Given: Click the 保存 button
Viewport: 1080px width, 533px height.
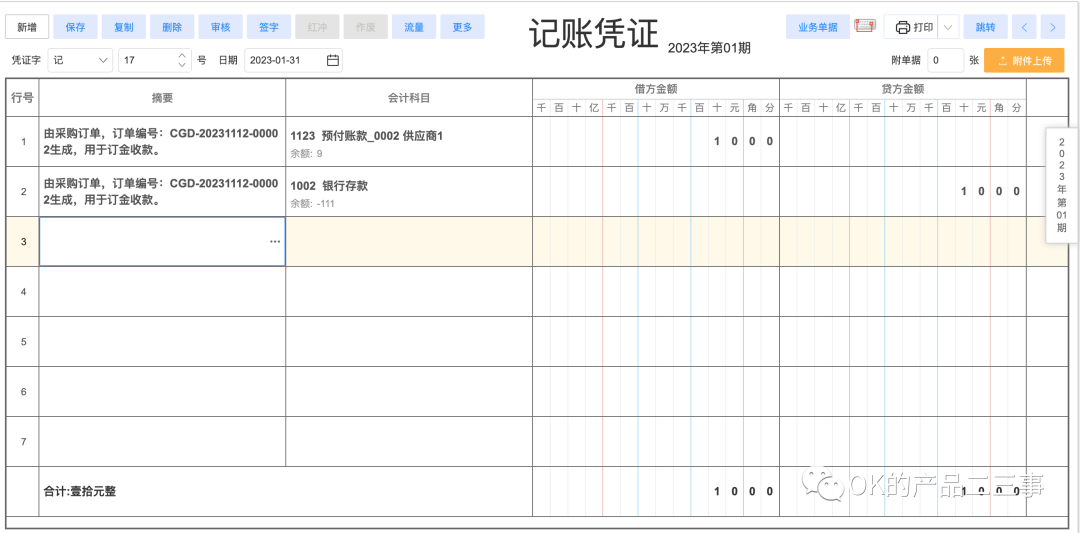Looking at the screenshot, I should click(75, 28).
